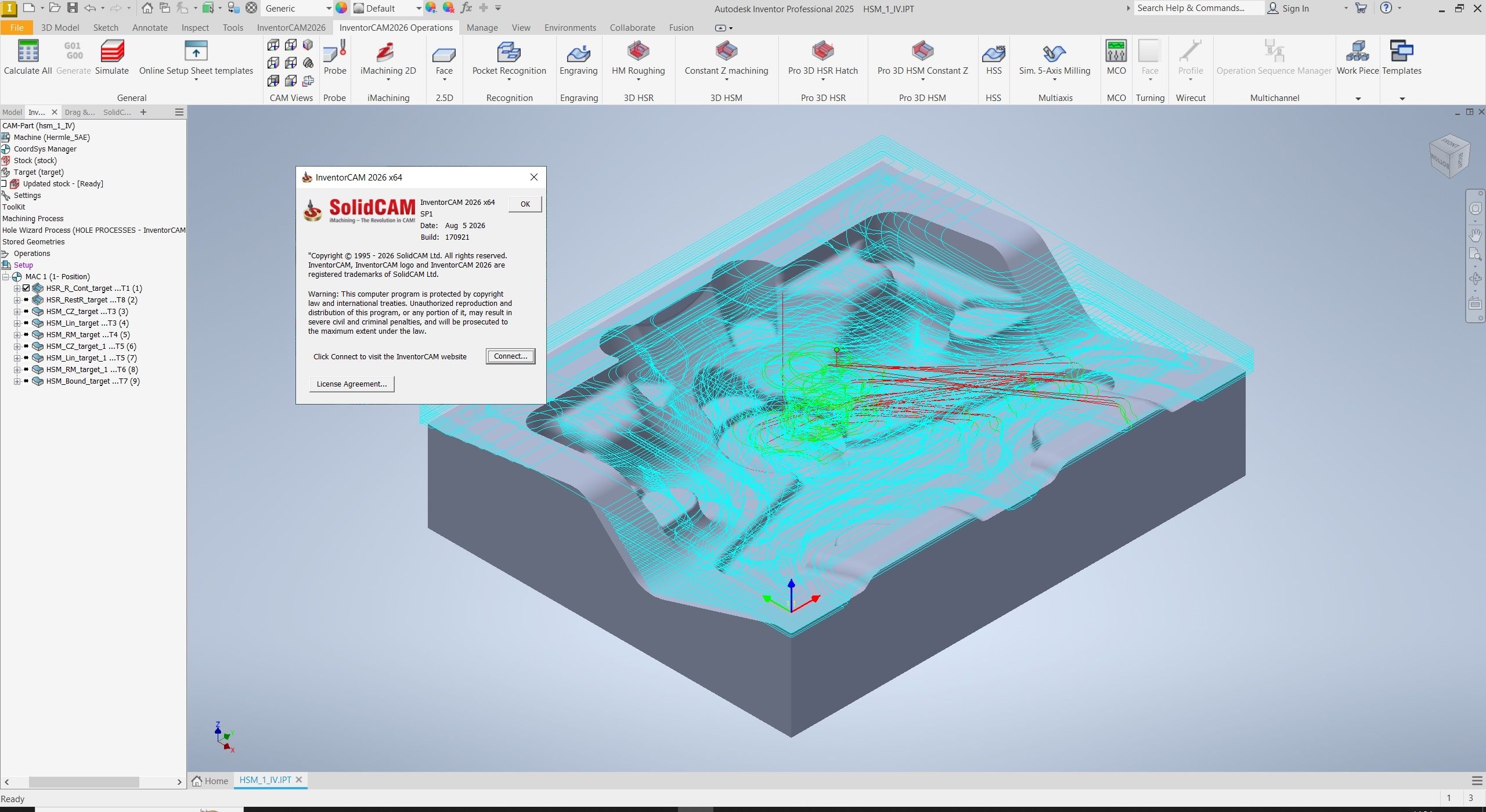Expand the HSM_RM_target_1 ...T6 node

[17, 369]
